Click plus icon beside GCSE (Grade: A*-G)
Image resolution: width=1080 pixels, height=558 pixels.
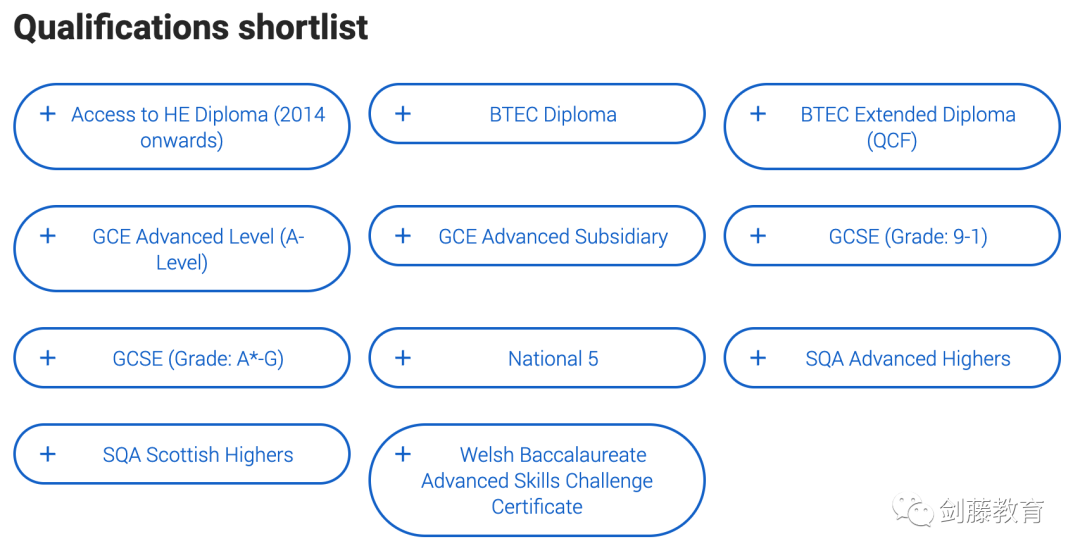(x=48, y=358)
